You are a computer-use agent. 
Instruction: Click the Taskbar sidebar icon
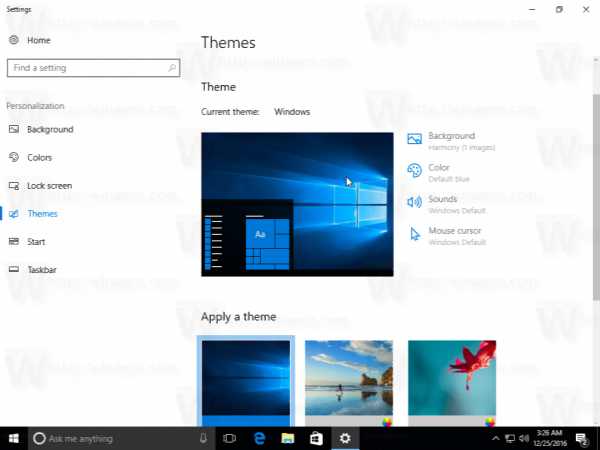point(14,270)
